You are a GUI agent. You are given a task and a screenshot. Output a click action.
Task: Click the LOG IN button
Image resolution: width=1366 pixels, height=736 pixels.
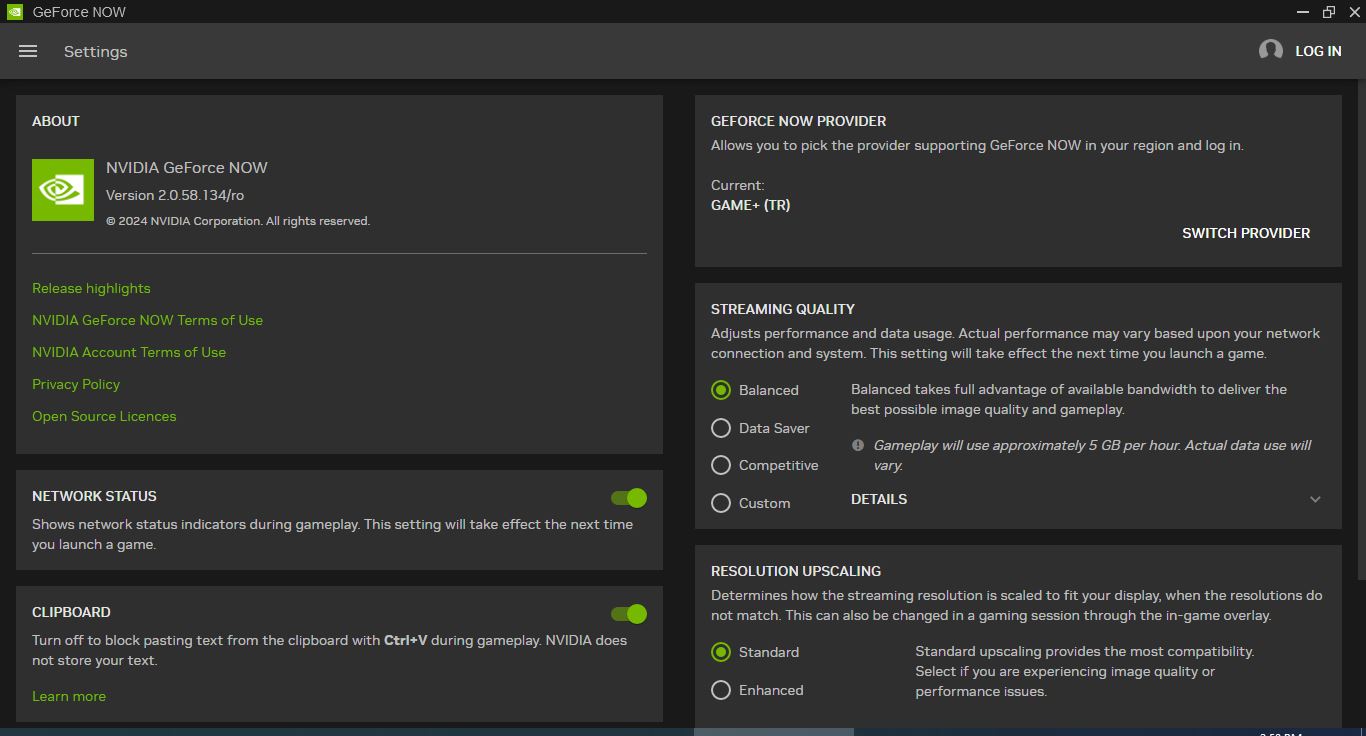[1318, 51]
